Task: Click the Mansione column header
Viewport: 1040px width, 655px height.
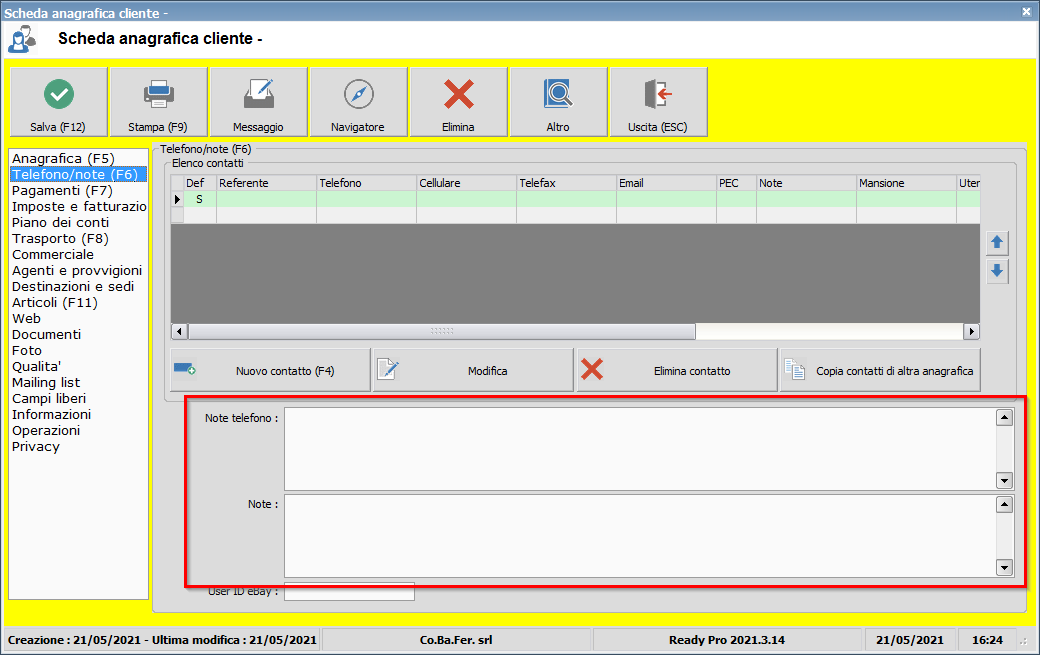Action: click(907, 183)
